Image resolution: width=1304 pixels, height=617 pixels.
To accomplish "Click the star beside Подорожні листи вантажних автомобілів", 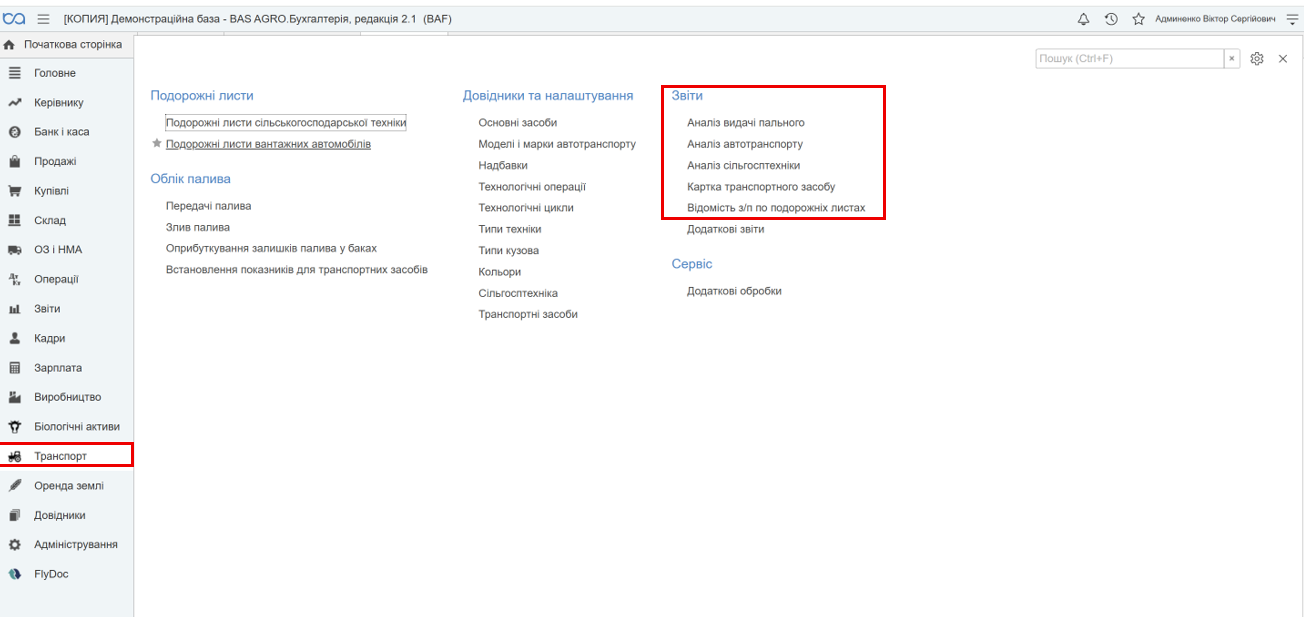I will [x=156, y=144].
